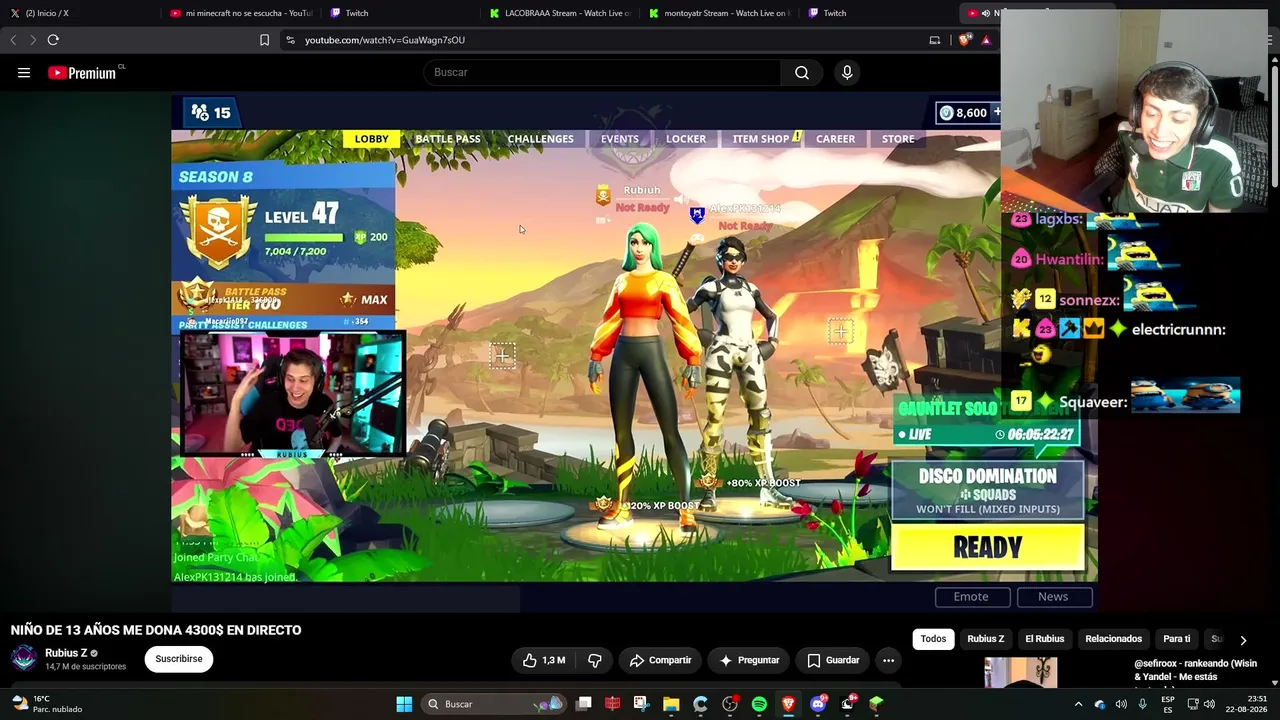This screenshot has width=1280, height=720.
Task: Reload the page in the browser
Action: (53, 40)
